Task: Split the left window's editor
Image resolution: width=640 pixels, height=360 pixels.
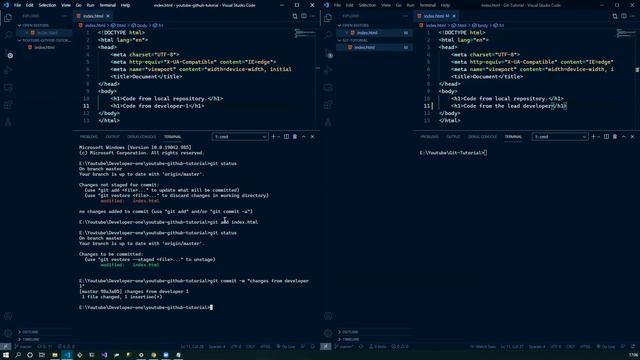Action: 304,16
